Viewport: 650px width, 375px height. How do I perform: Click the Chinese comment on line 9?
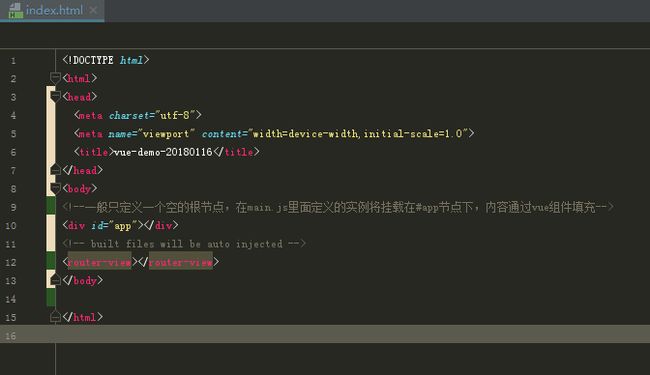click(338, 207)
